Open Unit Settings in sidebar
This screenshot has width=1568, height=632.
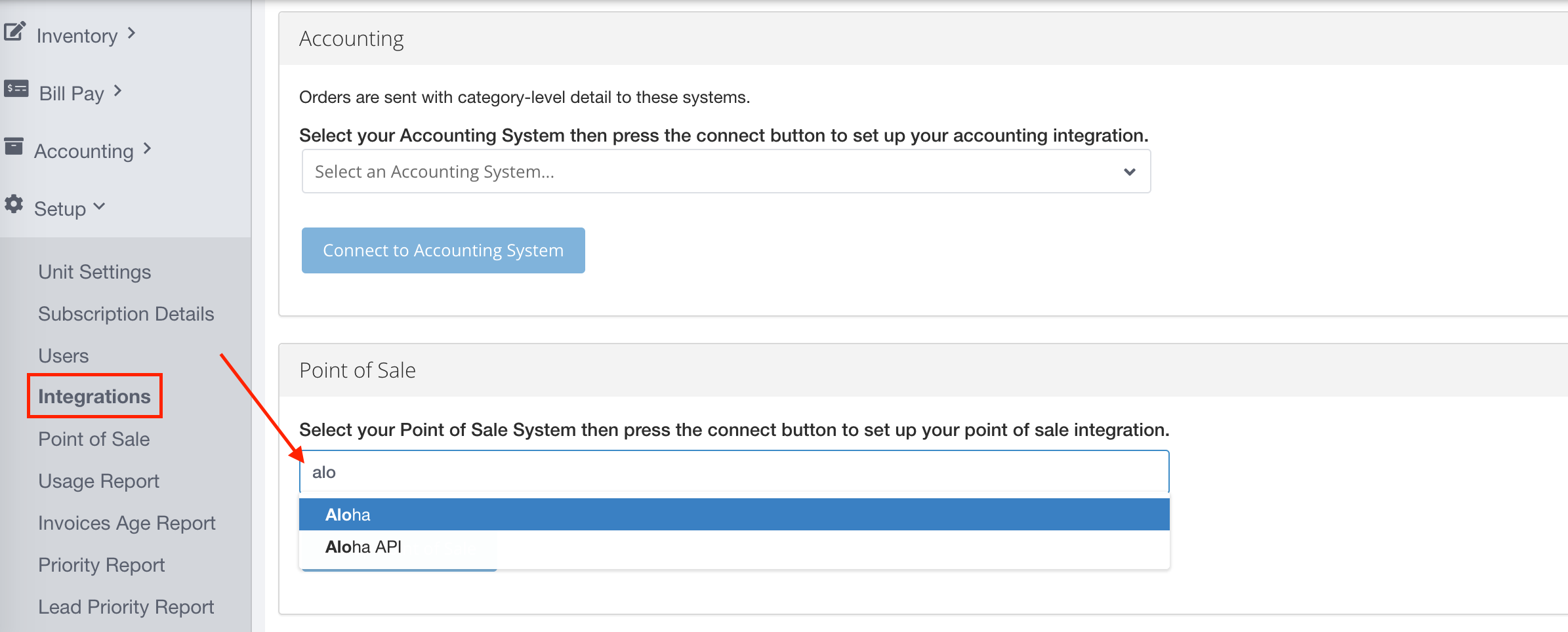click(94, 272)
